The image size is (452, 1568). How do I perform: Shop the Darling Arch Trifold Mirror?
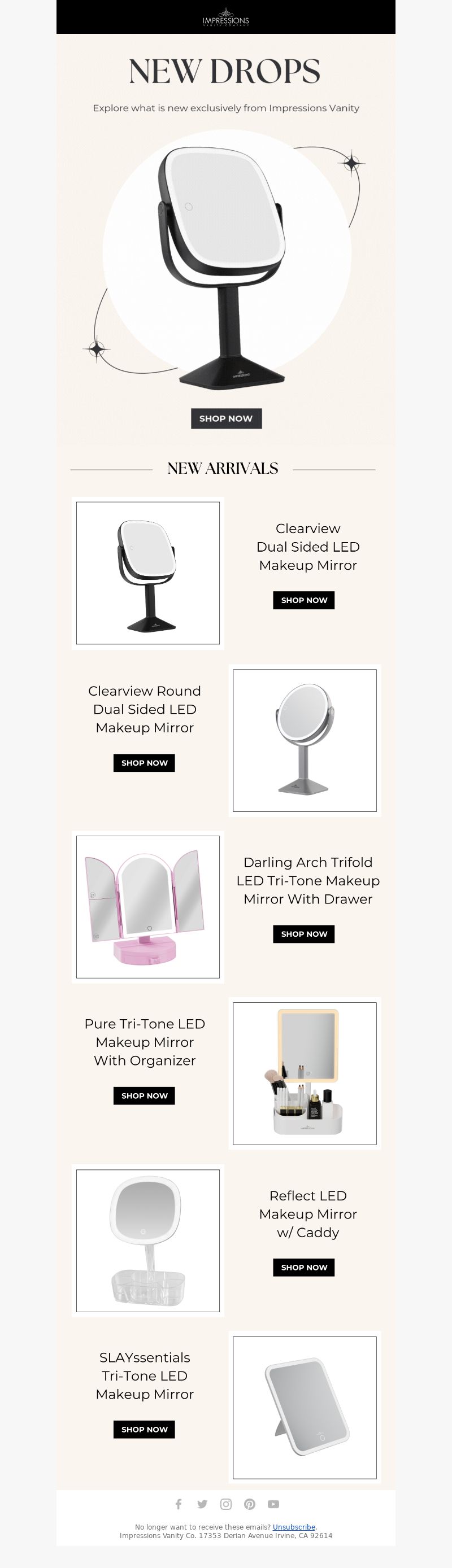304,934
